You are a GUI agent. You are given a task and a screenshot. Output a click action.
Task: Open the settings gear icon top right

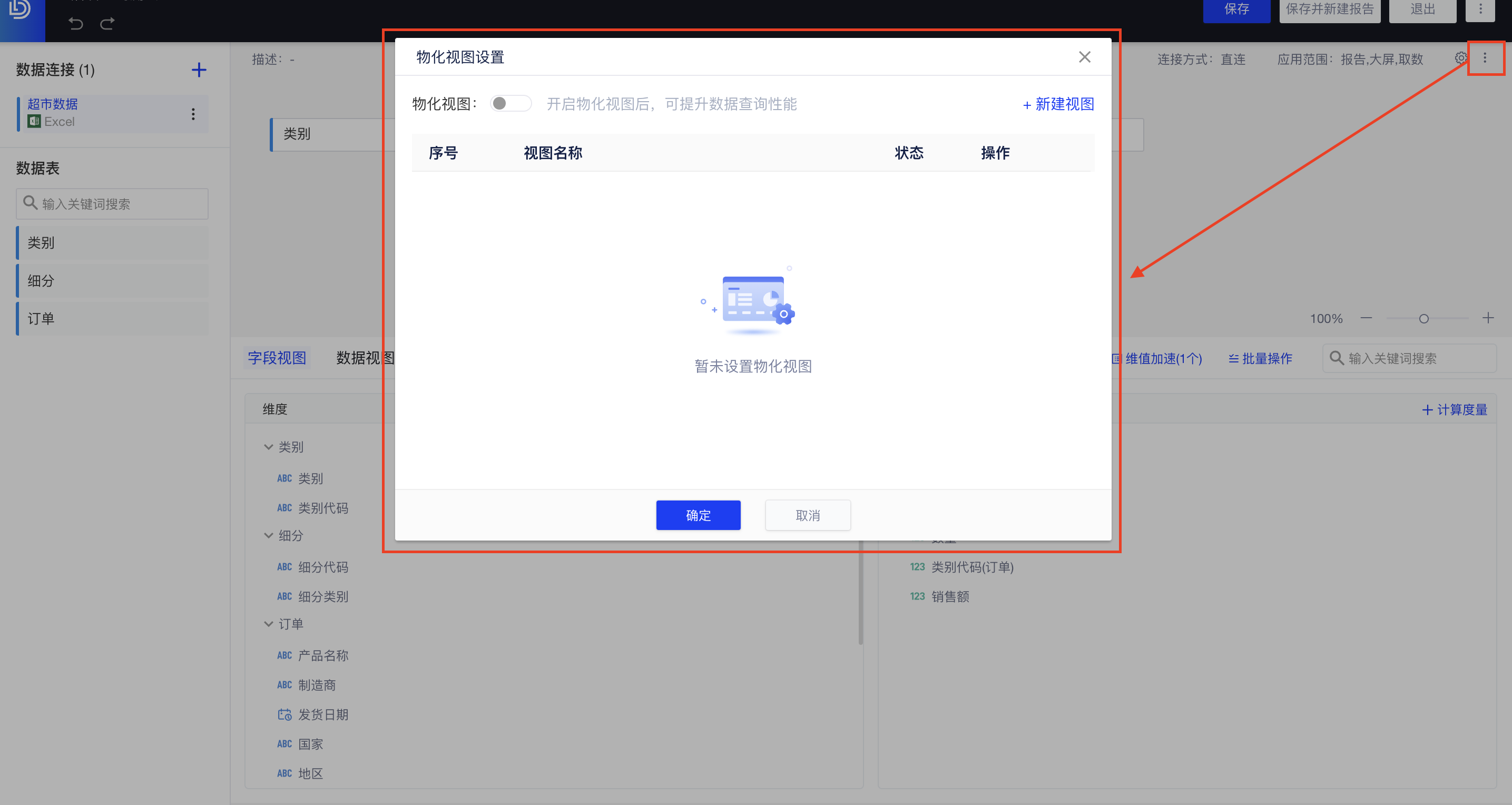click(x=1461, y=58)
